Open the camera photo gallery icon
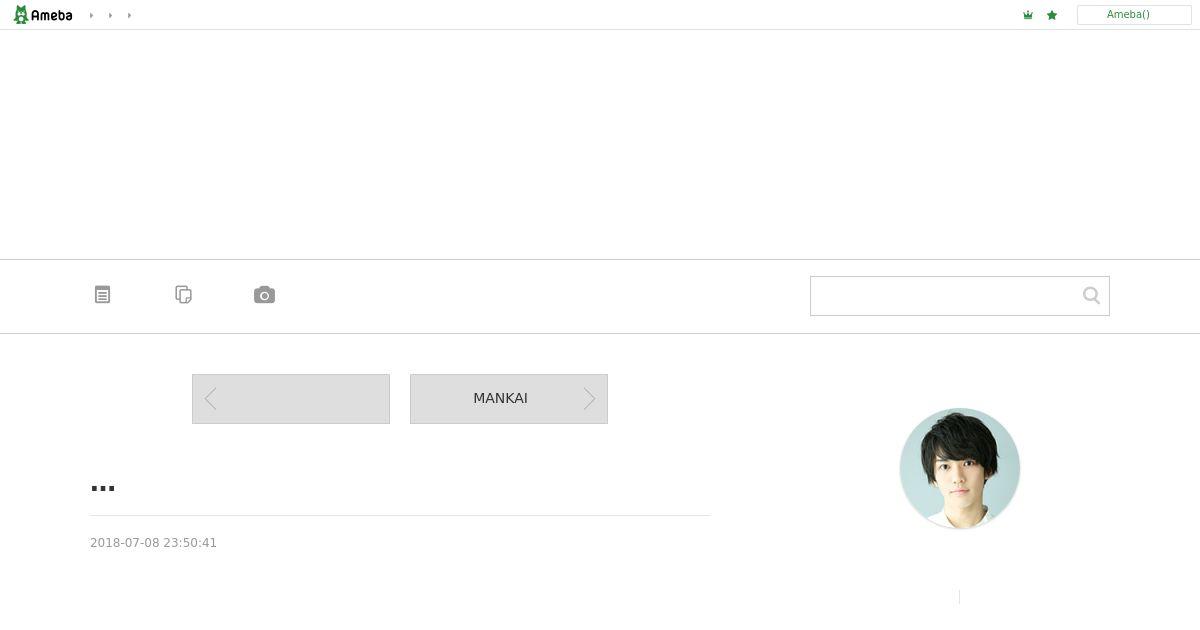Image resolution: width=1200 pixels, height=630 pixels. click(264, 295)
